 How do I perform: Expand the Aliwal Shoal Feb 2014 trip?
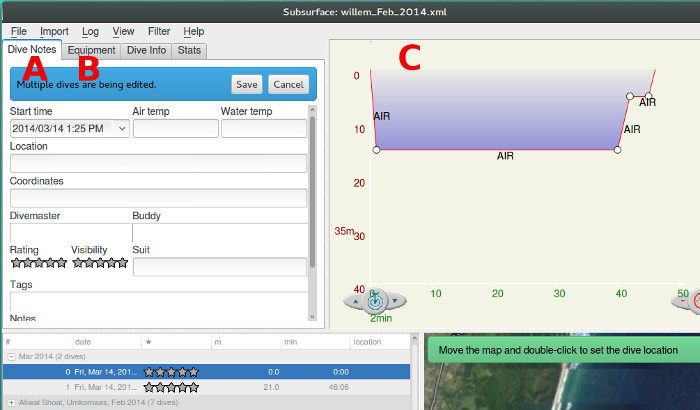click(x=11, y=401)
